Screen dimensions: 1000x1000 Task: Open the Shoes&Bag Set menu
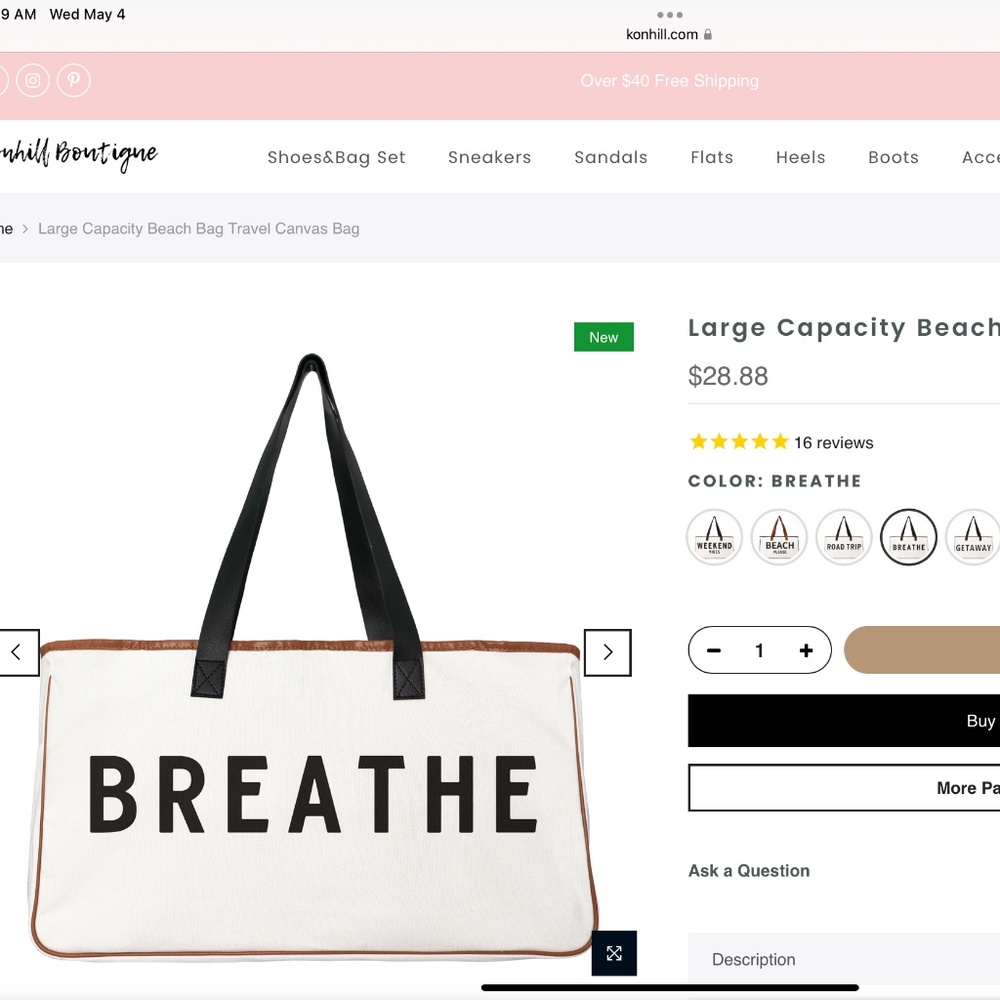coord(336,158)
